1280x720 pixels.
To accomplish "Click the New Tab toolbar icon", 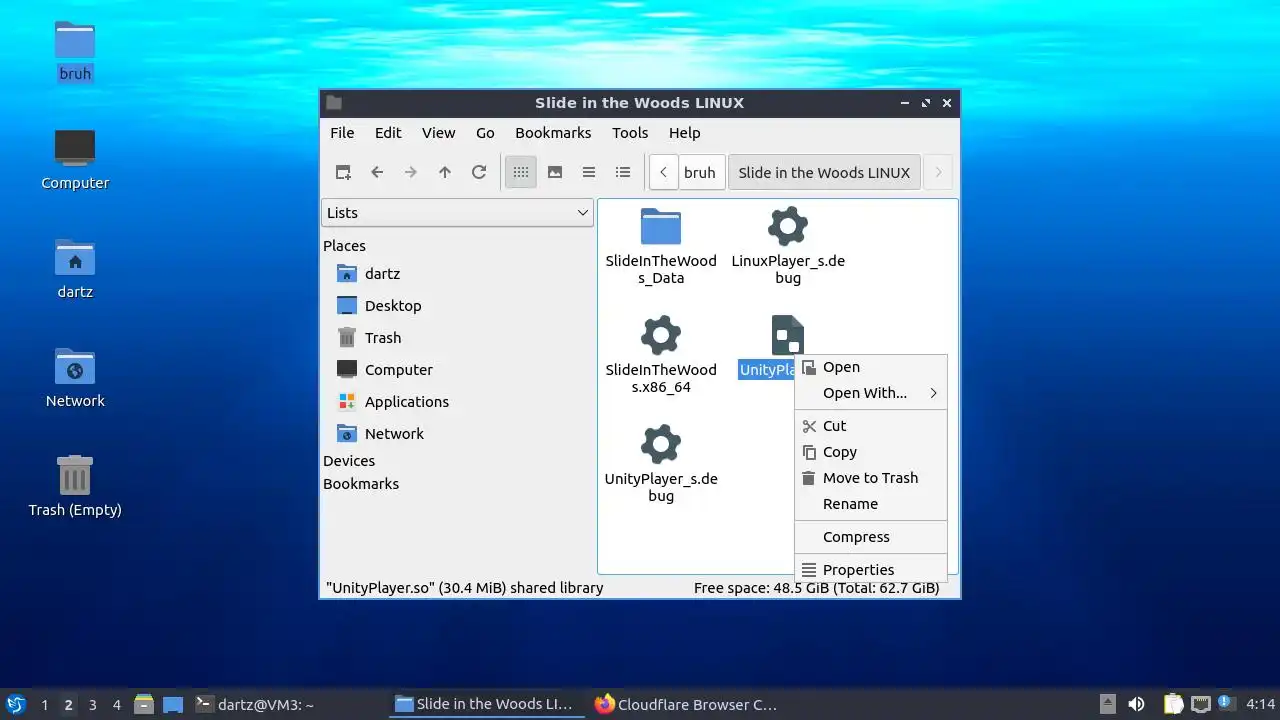I will tap(343, 172).
